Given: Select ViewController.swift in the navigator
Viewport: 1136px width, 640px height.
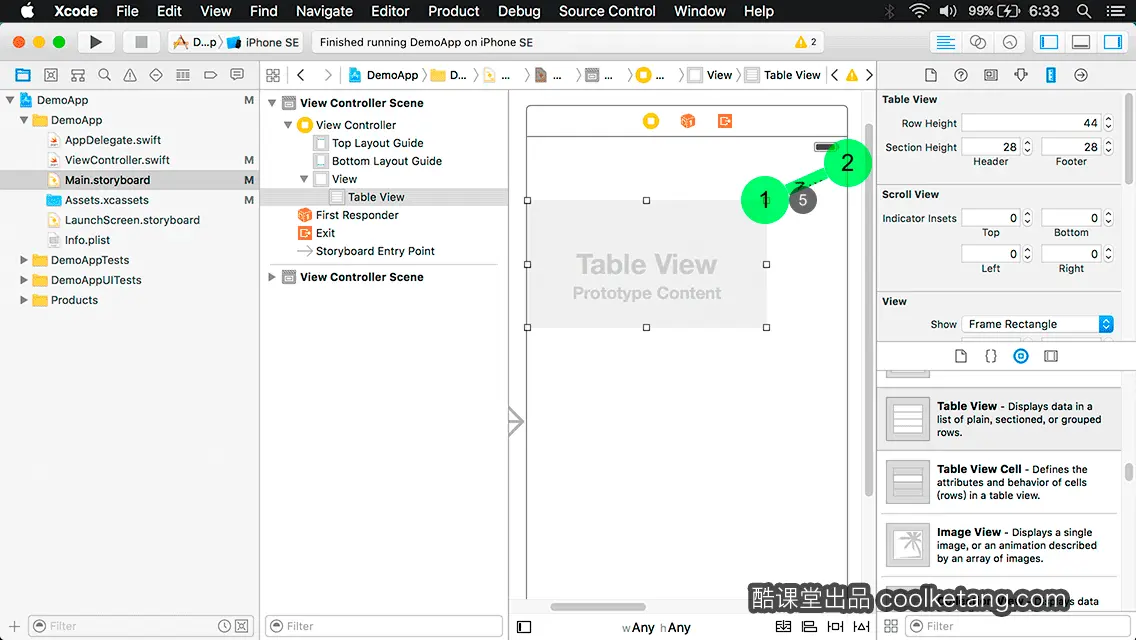Looking at the screenshot, I should coord(117,159).
